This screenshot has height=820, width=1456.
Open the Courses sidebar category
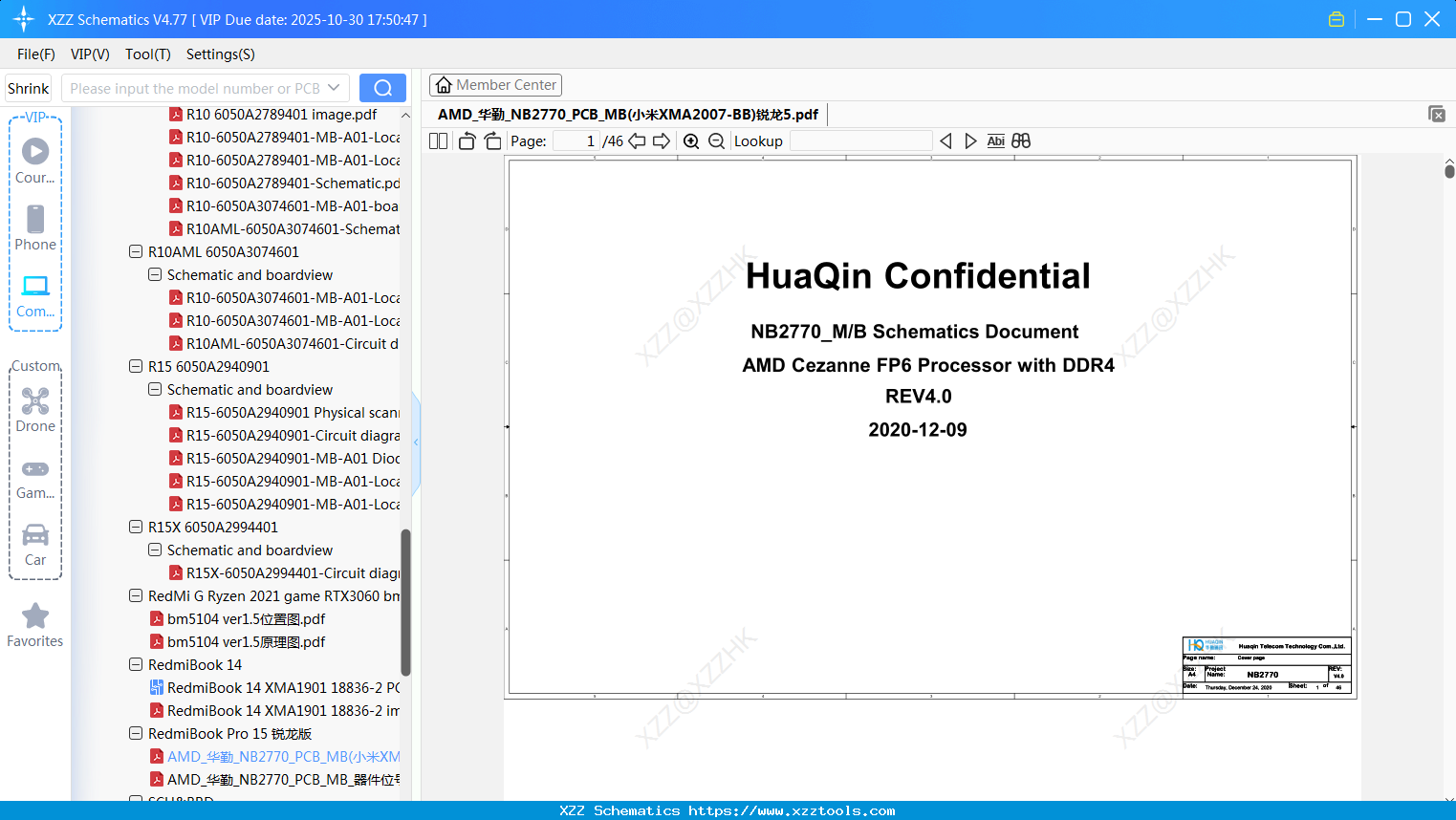(35, 160)
